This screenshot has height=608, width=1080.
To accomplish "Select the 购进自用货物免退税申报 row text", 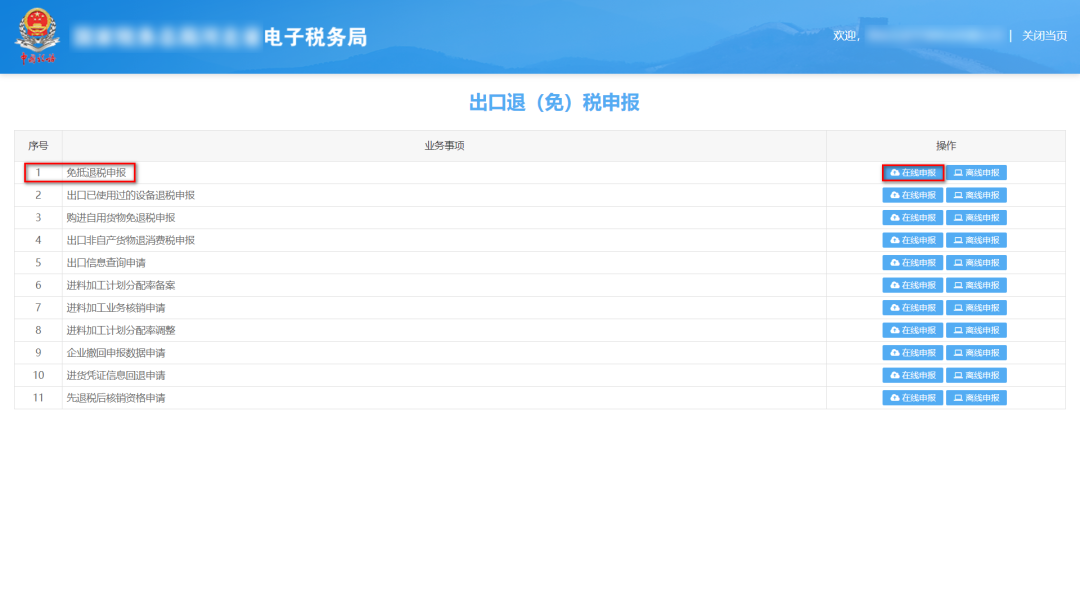I will pyautogui.click(x=121, y=218).
